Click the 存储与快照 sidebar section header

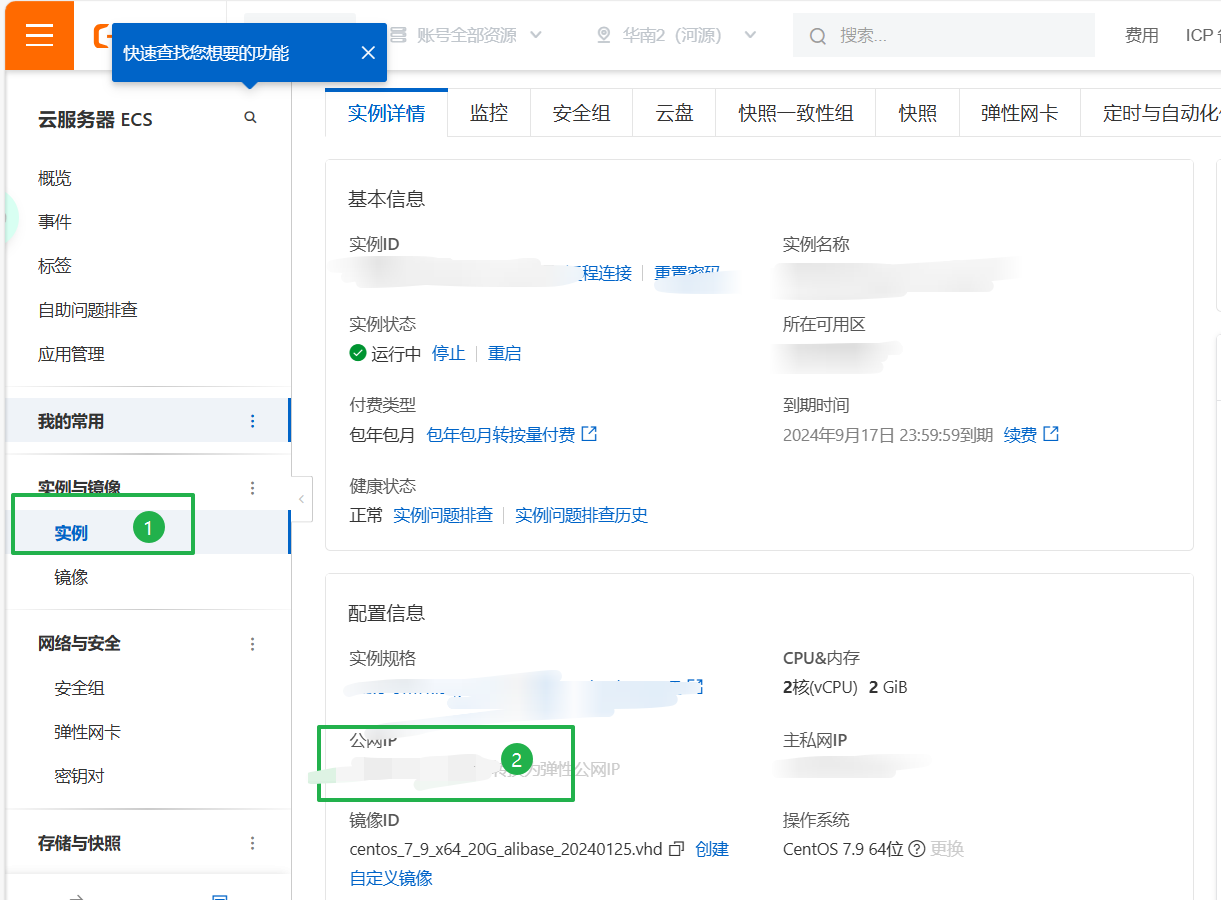tap(79, 843)
